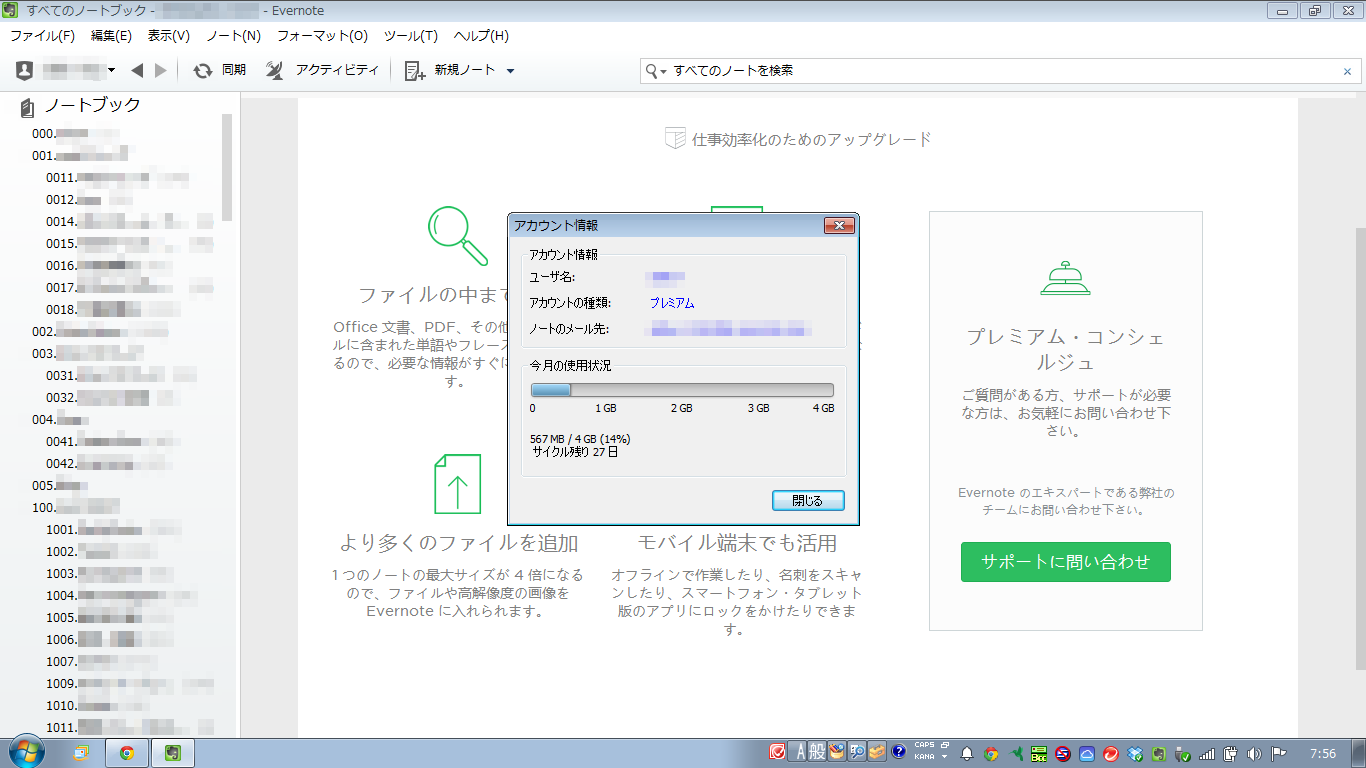Click the upgrade header book icon
Viewport: 1366px width, 768px height.
tap(675, 138)
